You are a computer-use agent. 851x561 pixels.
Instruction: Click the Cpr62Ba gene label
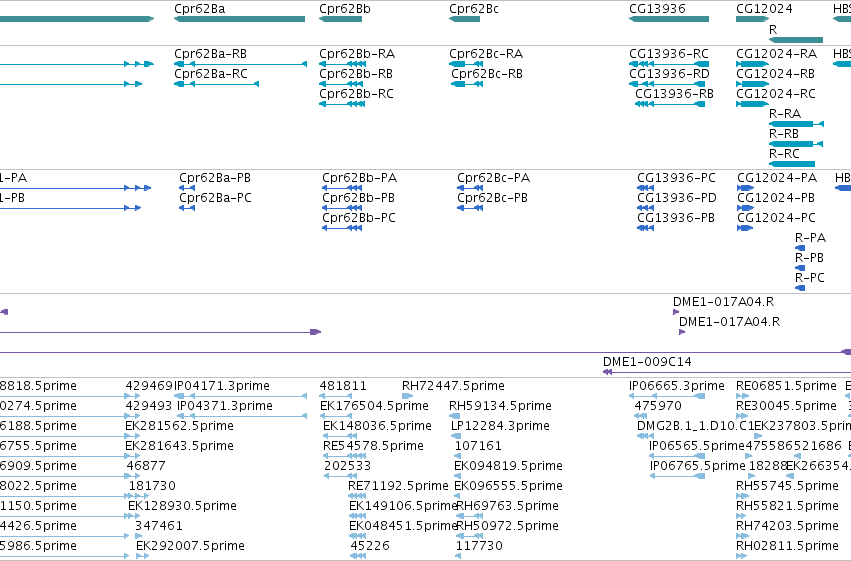(x=200, y=9)
